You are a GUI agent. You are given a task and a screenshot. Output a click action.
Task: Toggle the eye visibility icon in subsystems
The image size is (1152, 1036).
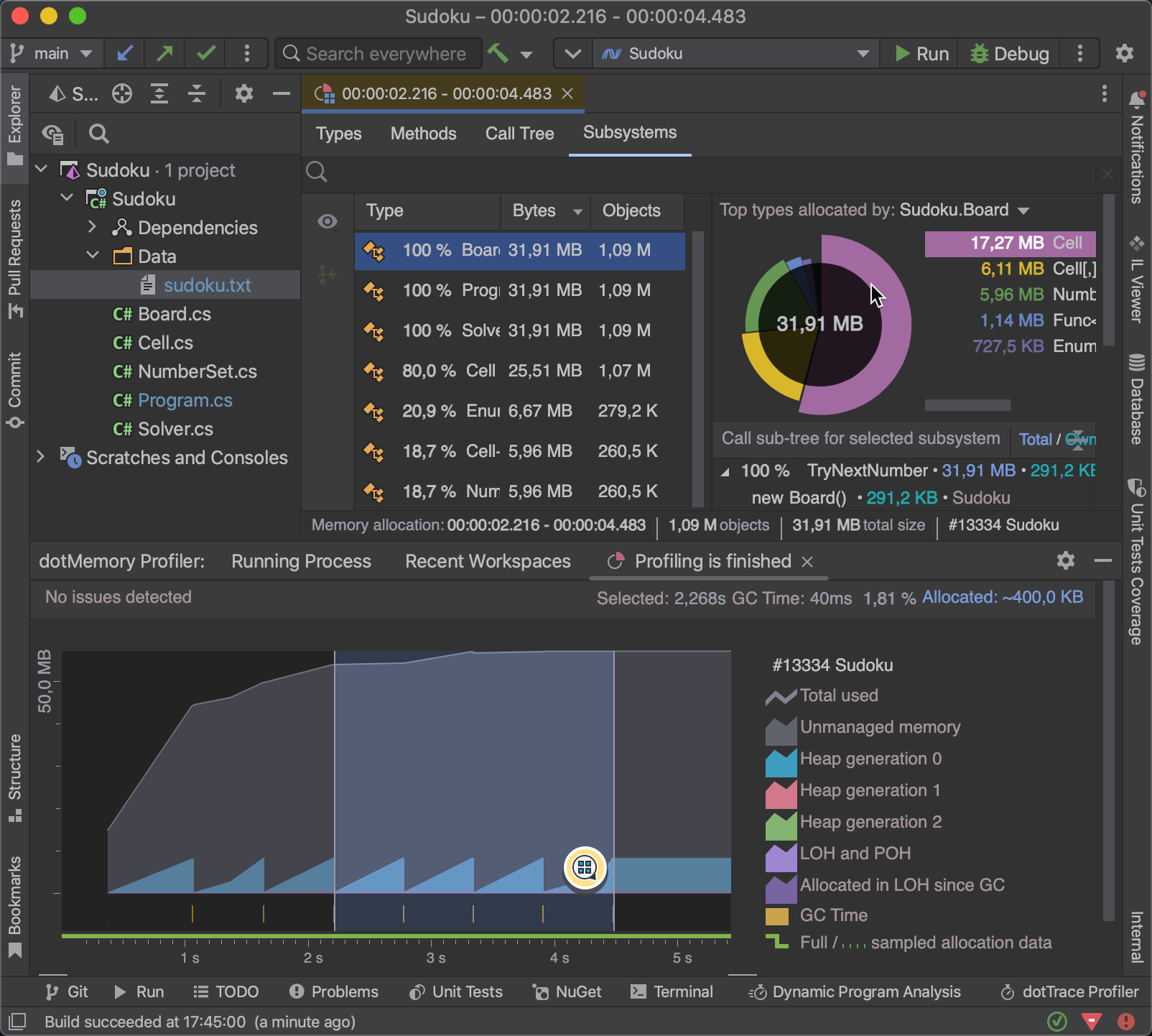[328, 221]
